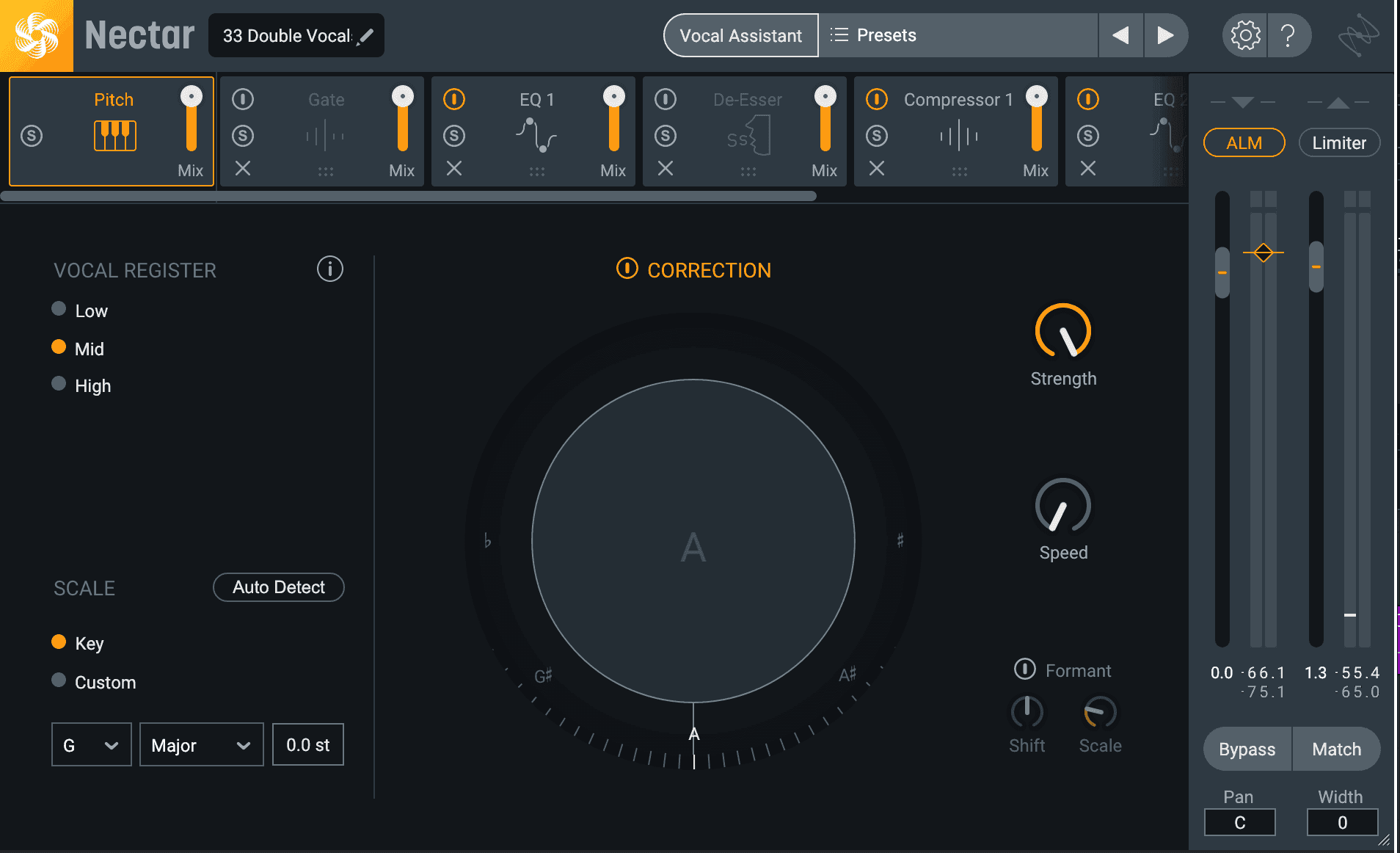The image size is (1400, 853).
Task: Expand the G key dropdown
Action: (92, 745)
